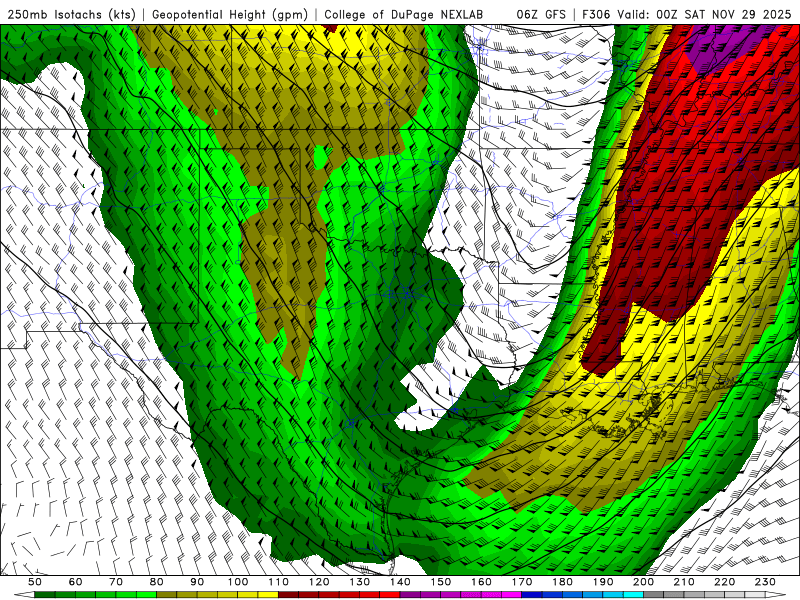Click the 50 label on the color scale
Viewport: 800px width, 600px height.
click(x=35, y=582)
